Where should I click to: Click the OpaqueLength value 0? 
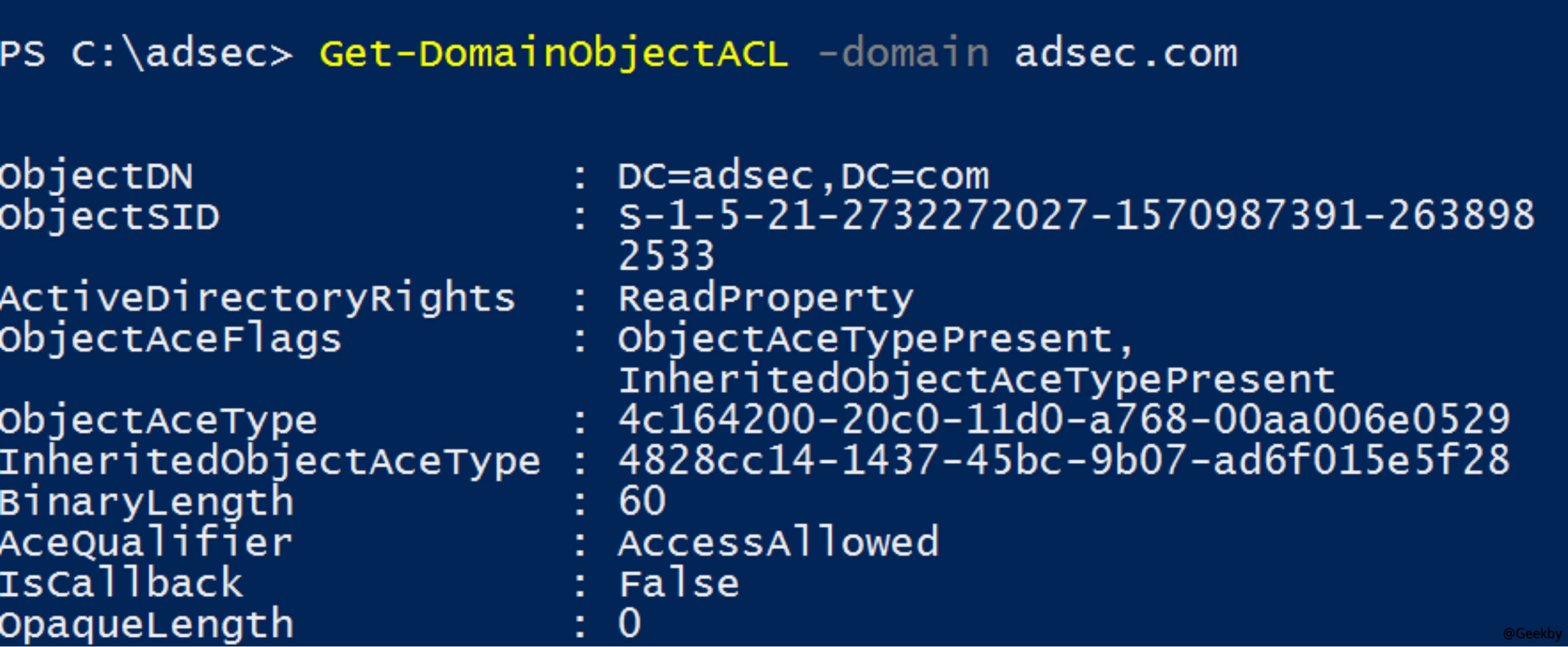point(629,624)
